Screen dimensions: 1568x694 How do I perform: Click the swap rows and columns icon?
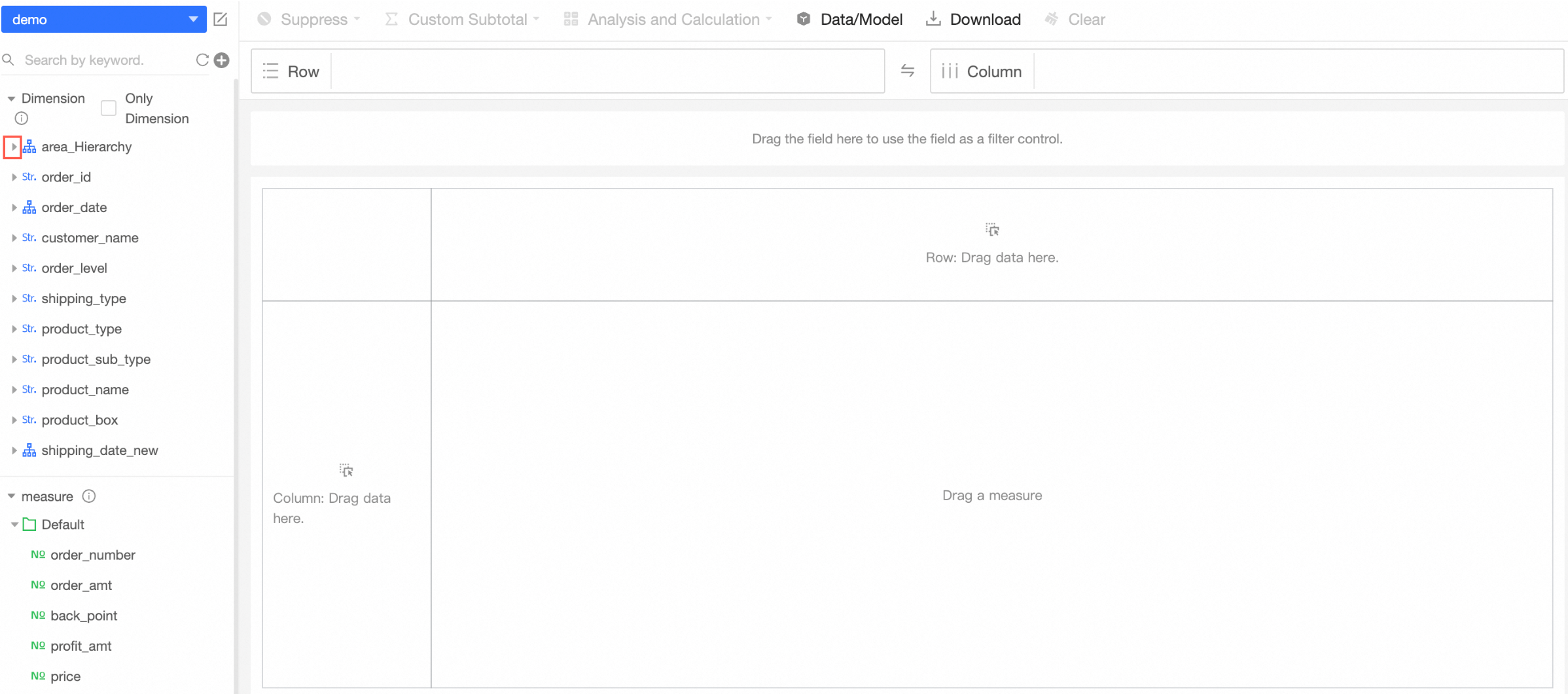[908, 71]
